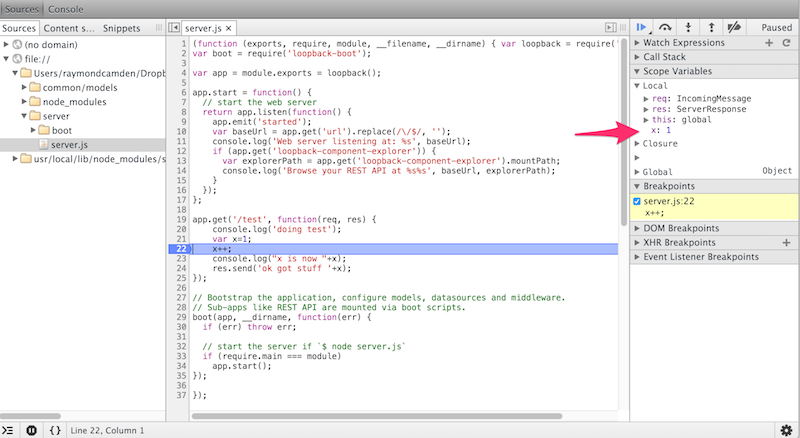Add a watch expression with plus icon

pyautogui.click(x=769, y=43)
